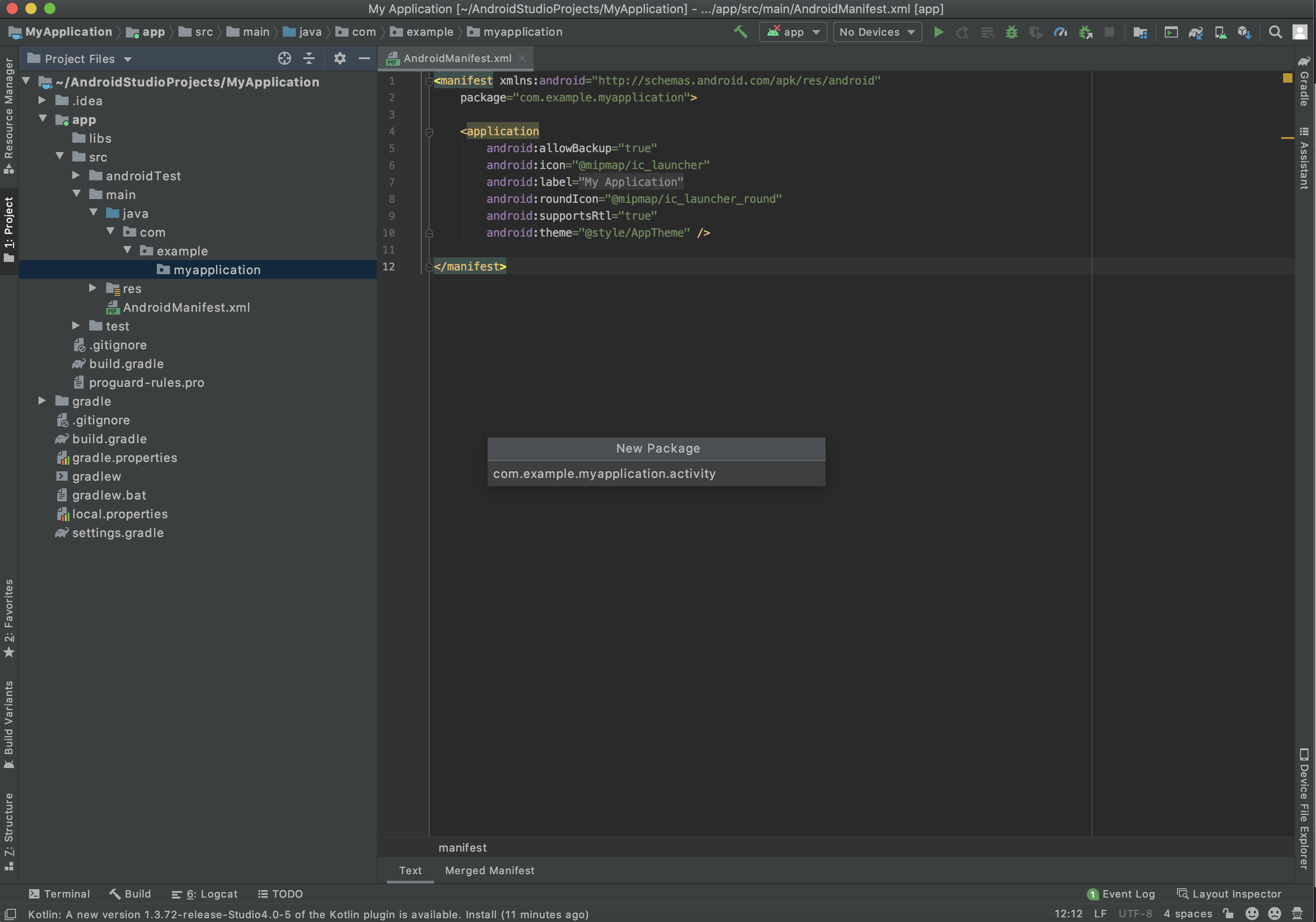Toggle the Build Variants side panel
The height and width of the screenshot is (922, 1316).
8,723
